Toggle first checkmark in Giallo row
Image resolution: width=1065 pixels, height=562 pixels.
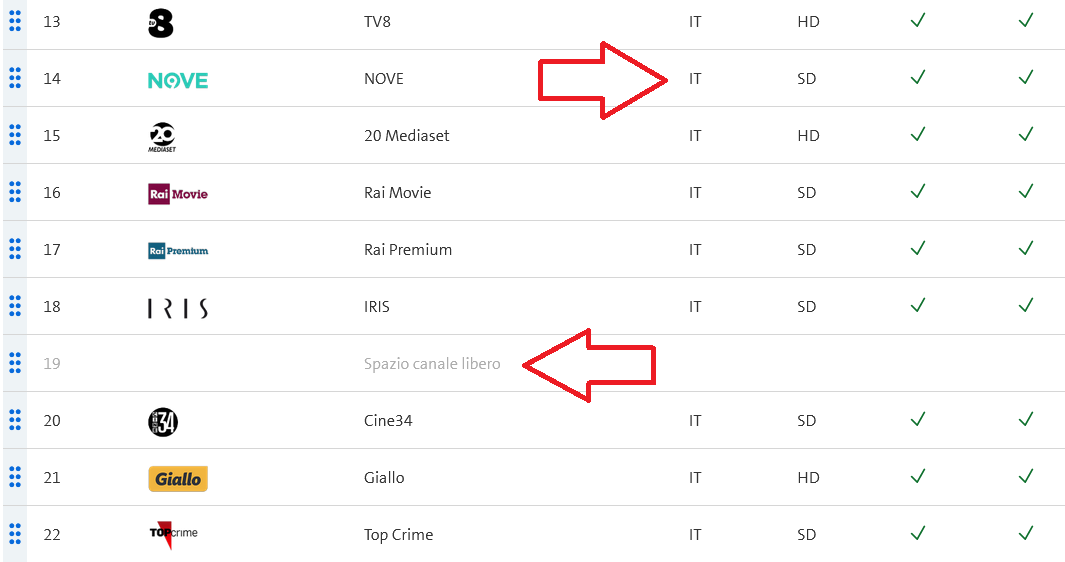pyautogui.click(x=918, y=477)
